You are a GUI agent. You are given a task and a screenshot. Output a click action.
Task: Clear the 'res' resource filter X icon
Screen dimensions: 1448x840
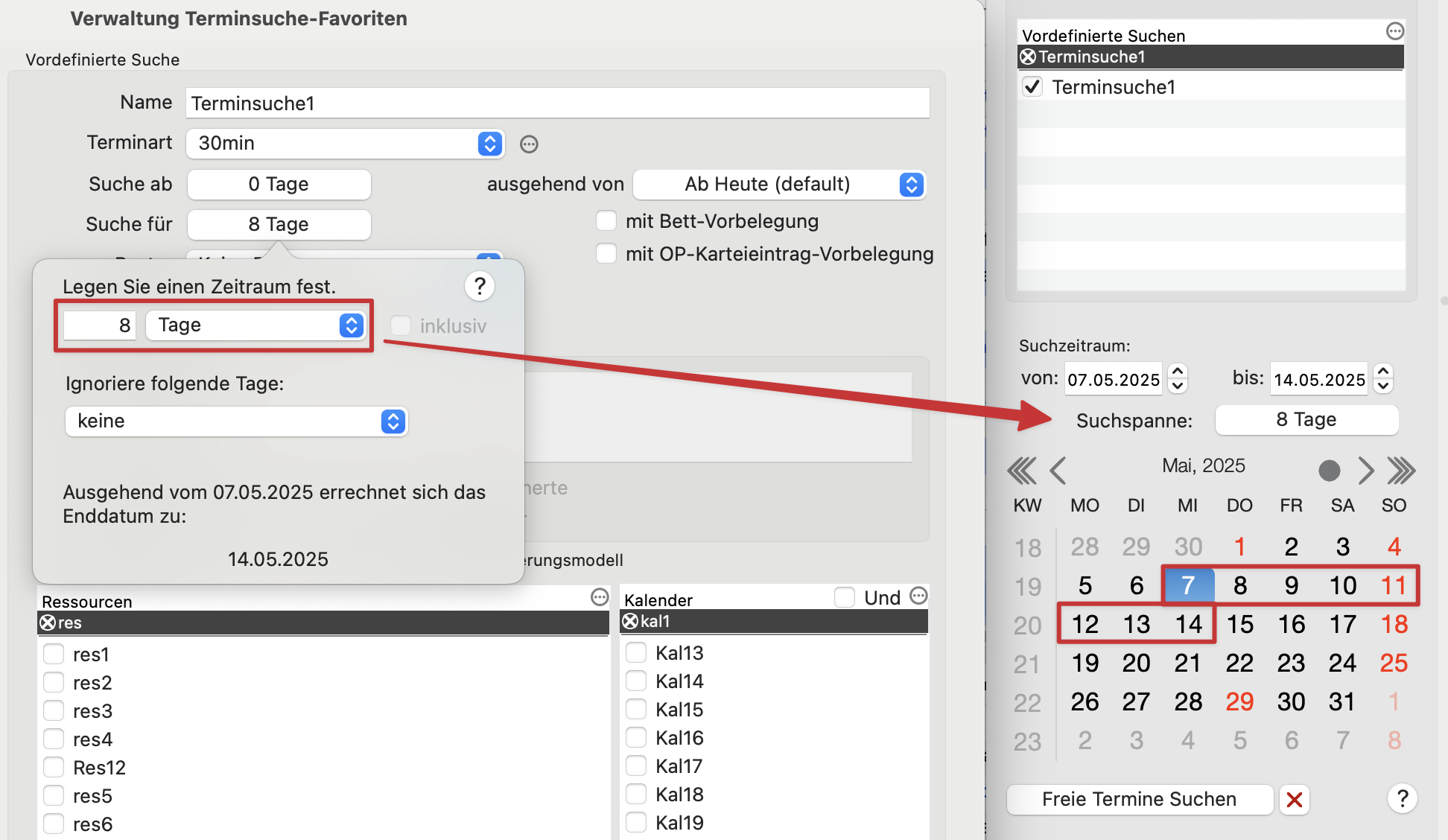click(x=48, y=623)
